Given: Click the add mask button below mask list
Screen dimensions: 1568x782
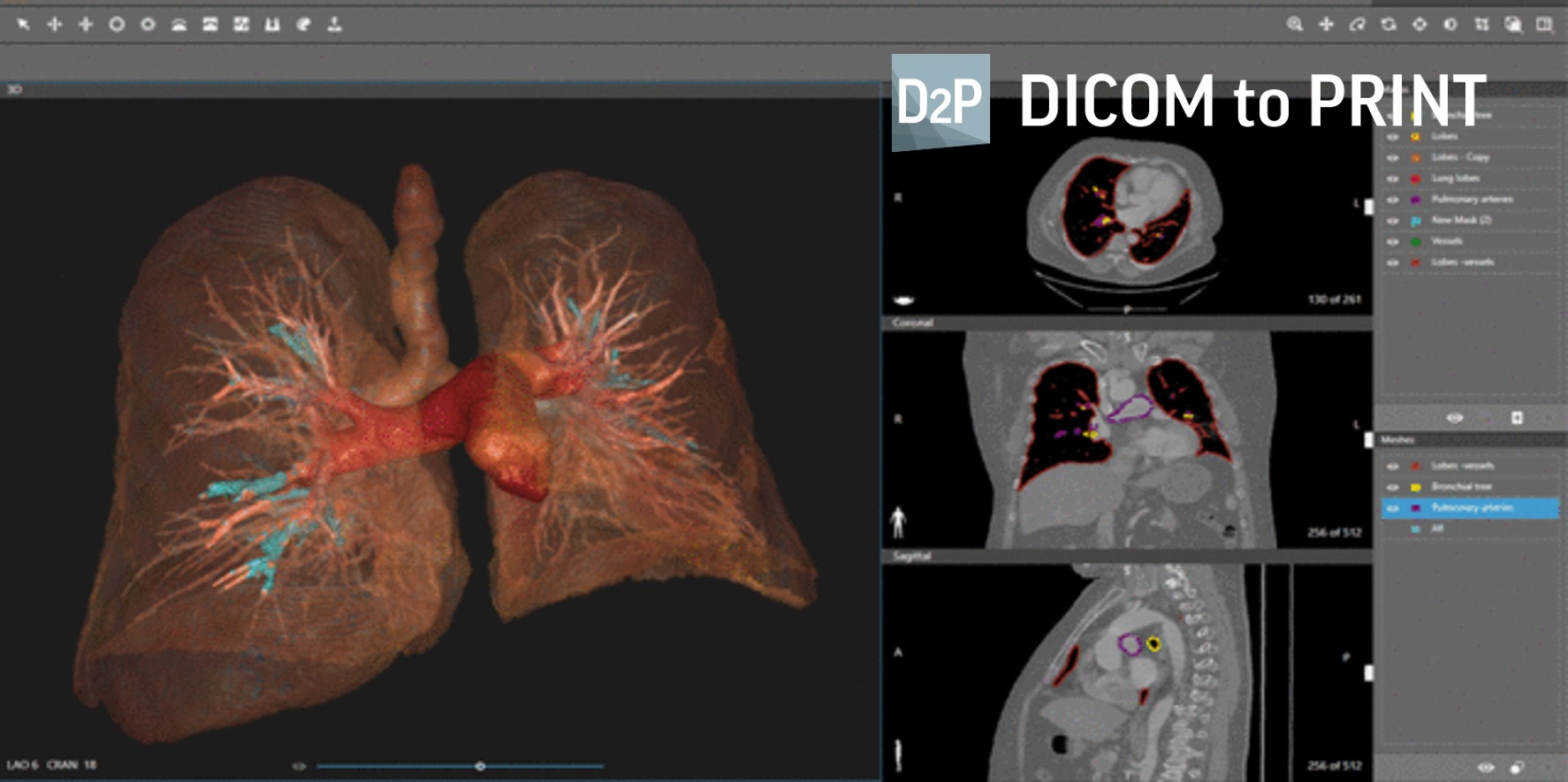Looking at the screenshot, I should [x=1517, y=417].
